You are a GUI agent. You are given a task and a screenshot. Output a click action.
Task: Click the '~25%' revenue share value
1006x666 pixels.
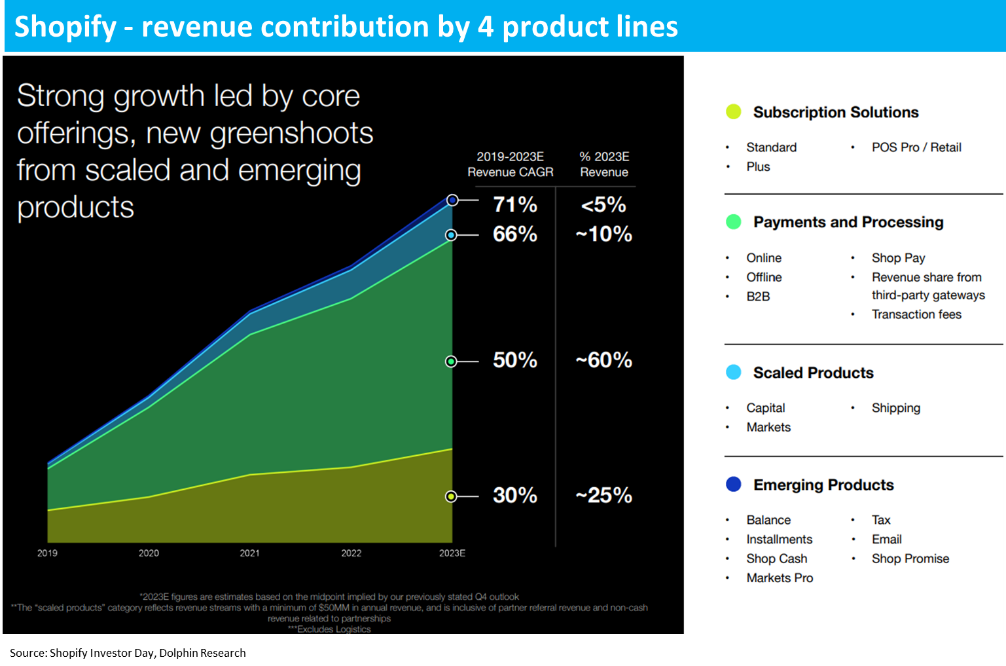603,495
